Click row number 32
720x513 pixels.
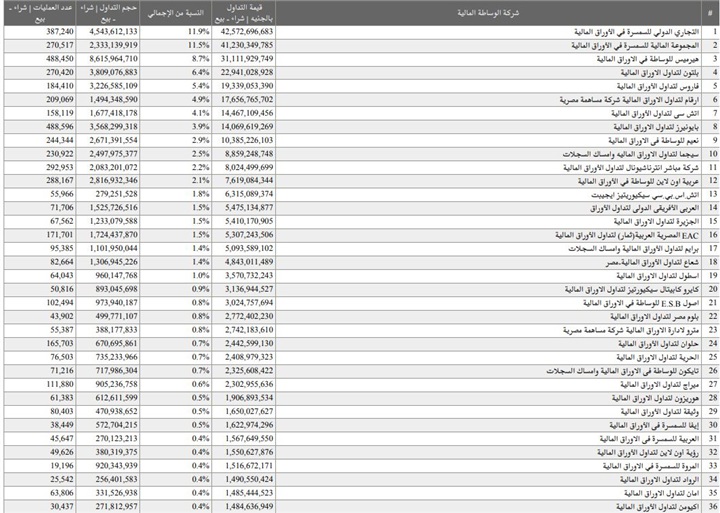[x=713, y=452]
